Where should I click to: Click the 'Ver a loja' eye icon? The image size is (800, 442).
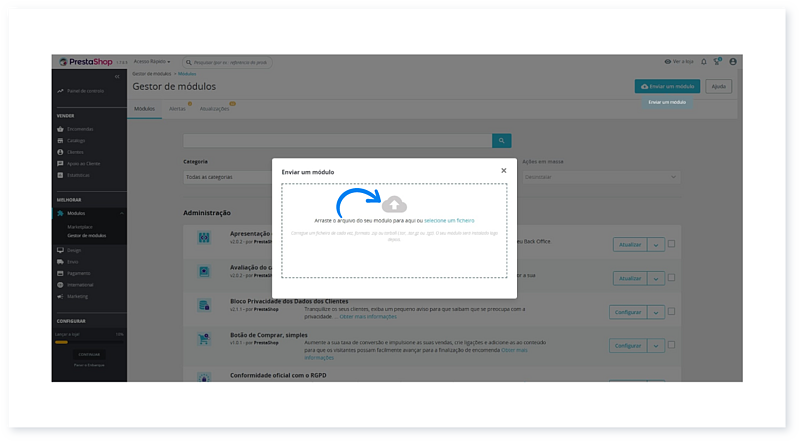(x=668, y=62)
